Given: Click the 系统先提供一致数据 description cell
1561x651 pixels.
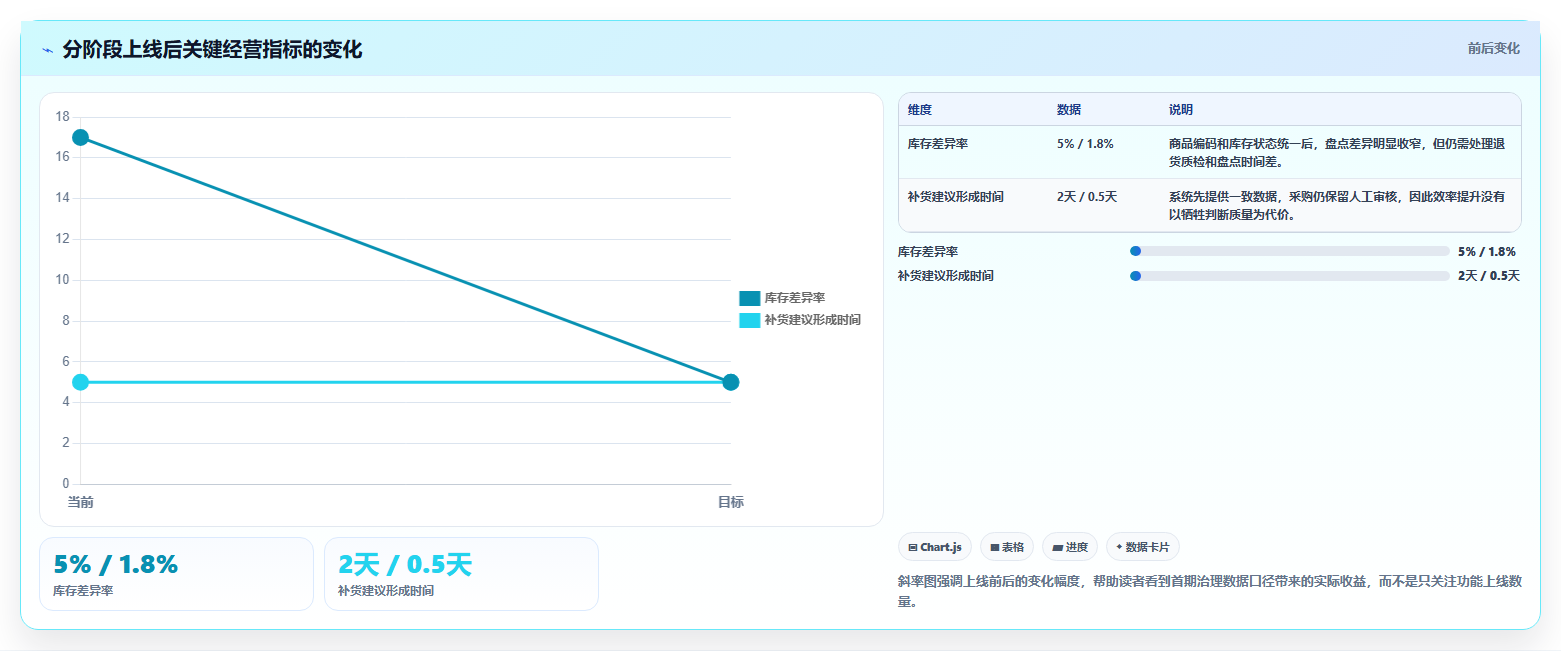Looking at the screenshot, I should coord(1338,206).
